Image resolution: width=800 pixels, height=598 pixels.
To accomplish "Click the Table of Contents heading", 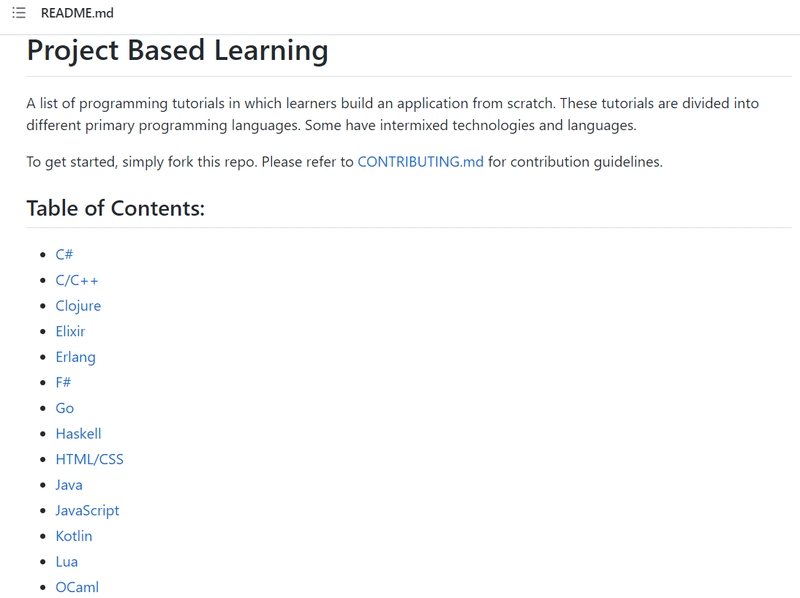I will coord(115,208).
